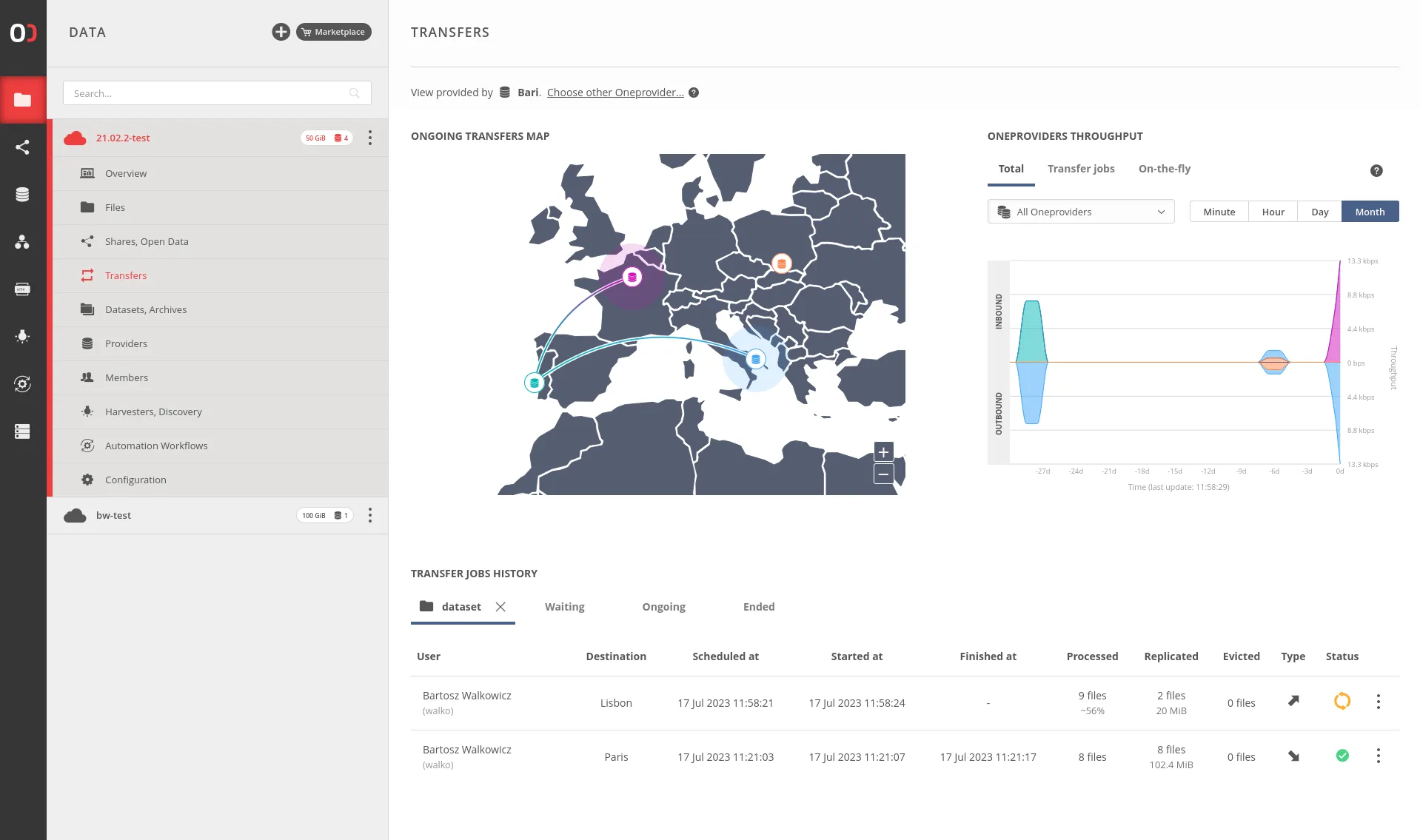Open actions menu for 21.02.2-test space
Viewport: 1420px width, 840px height.
(370, 138)
